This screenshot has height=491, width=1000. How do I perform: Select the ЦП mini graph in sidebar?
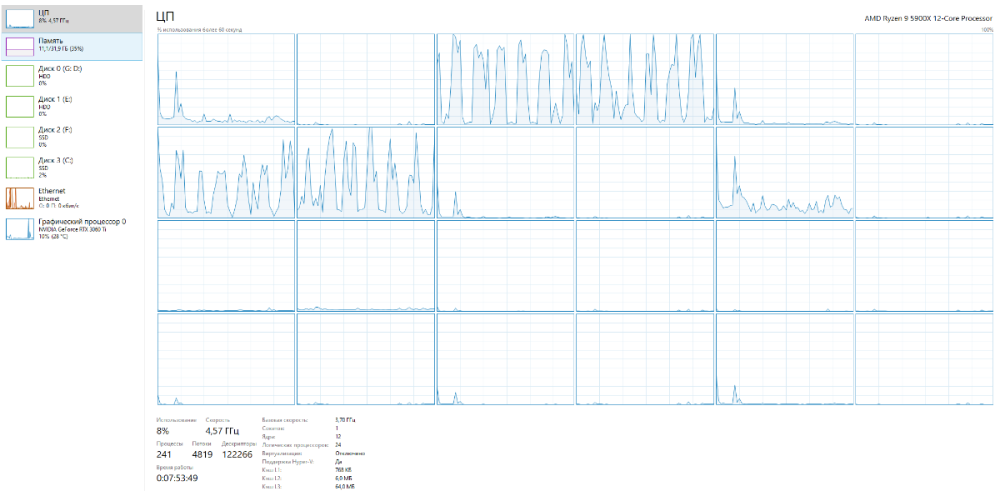pyautogui.click(x=20, y=17)
